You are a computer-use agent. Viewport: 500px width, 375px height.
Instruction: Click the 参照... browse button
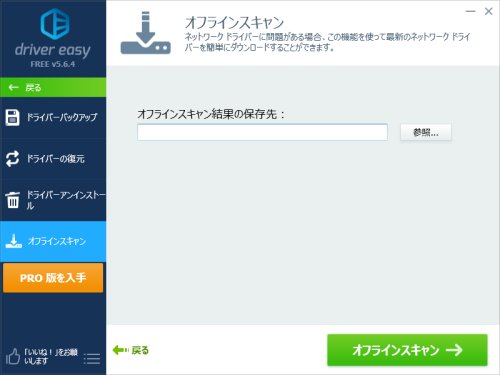(x=426, y=133)
